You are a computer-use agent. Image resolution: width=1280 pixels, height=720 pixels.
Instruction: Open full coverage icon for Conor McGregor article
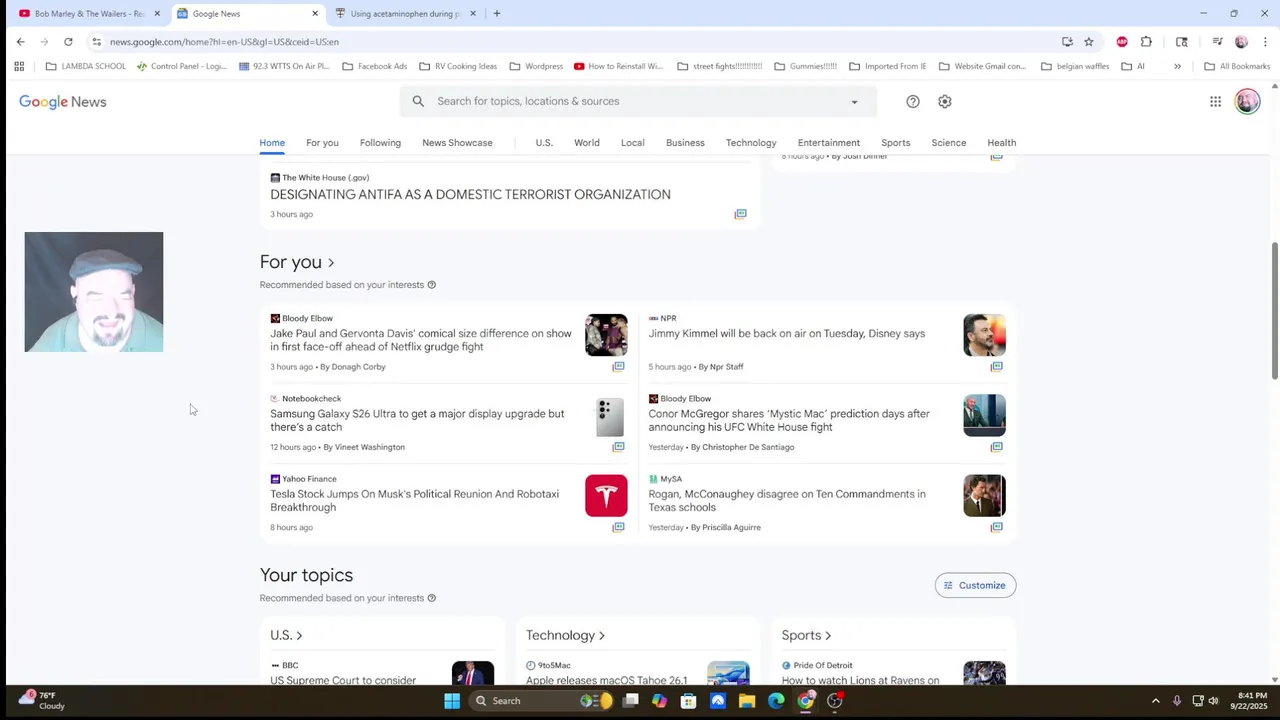point(996,447)
